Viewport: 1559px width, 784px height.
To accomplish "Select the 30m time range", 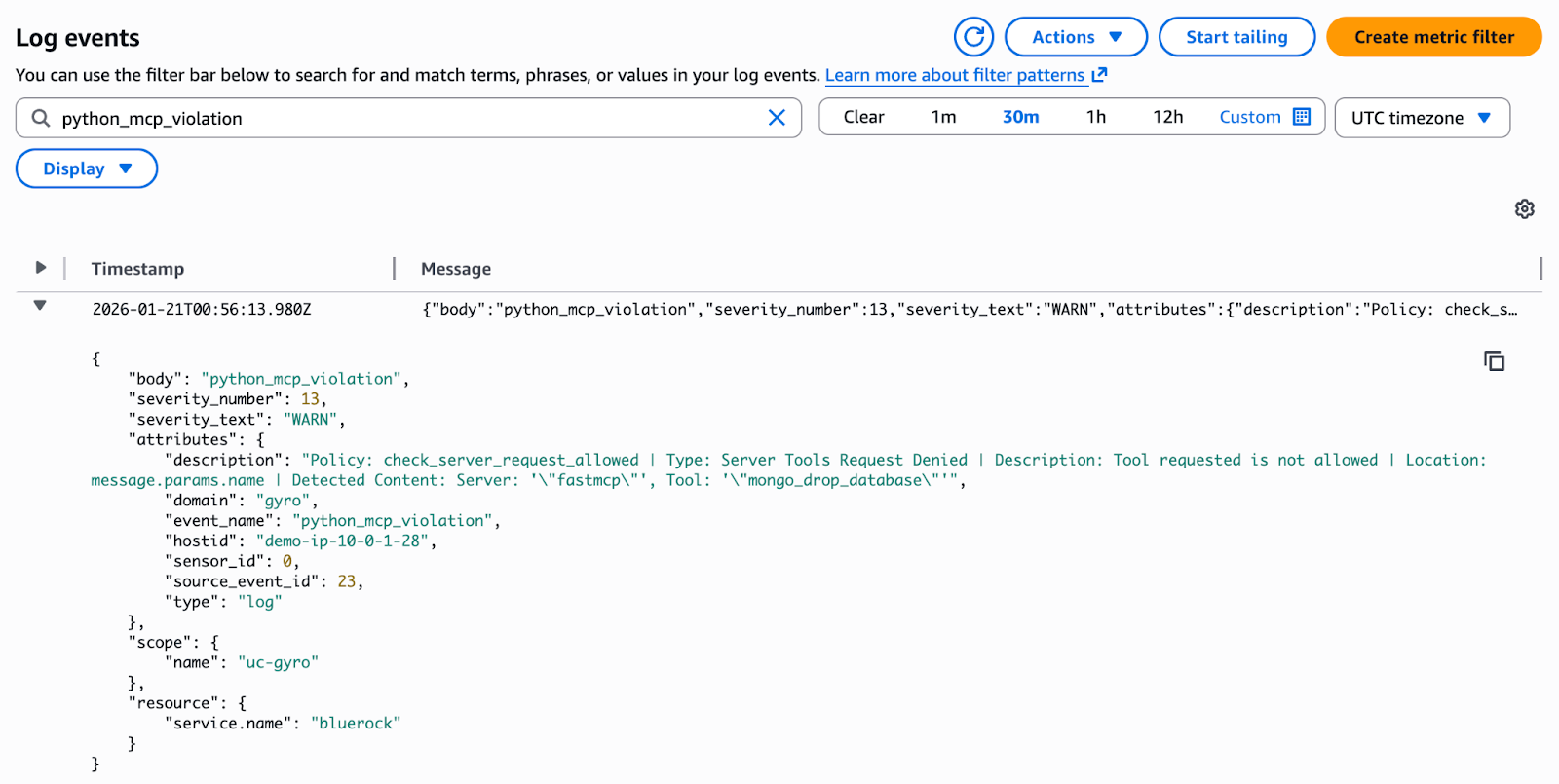I will click(1020, 117).
